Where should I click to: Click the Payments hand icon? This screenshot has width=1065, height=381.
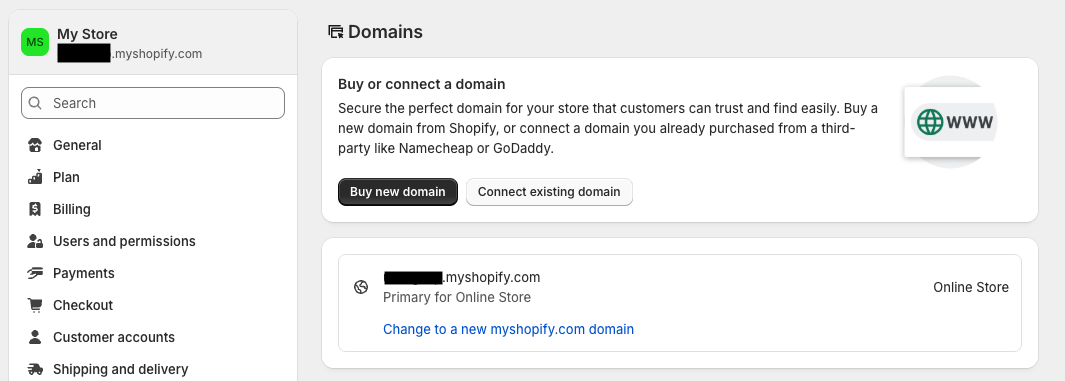point(35,273)
